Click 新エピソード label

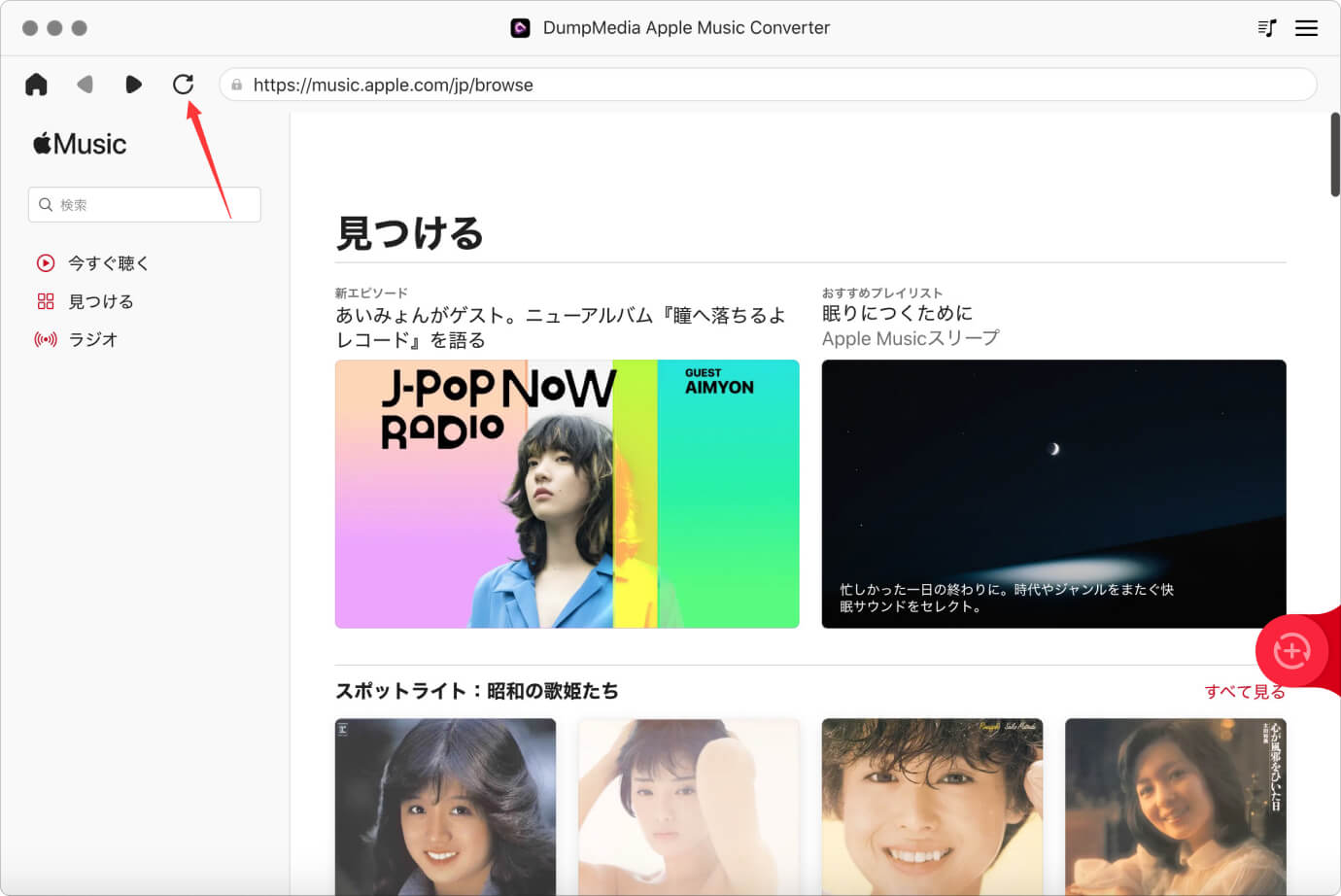click(x=371, y=293)
